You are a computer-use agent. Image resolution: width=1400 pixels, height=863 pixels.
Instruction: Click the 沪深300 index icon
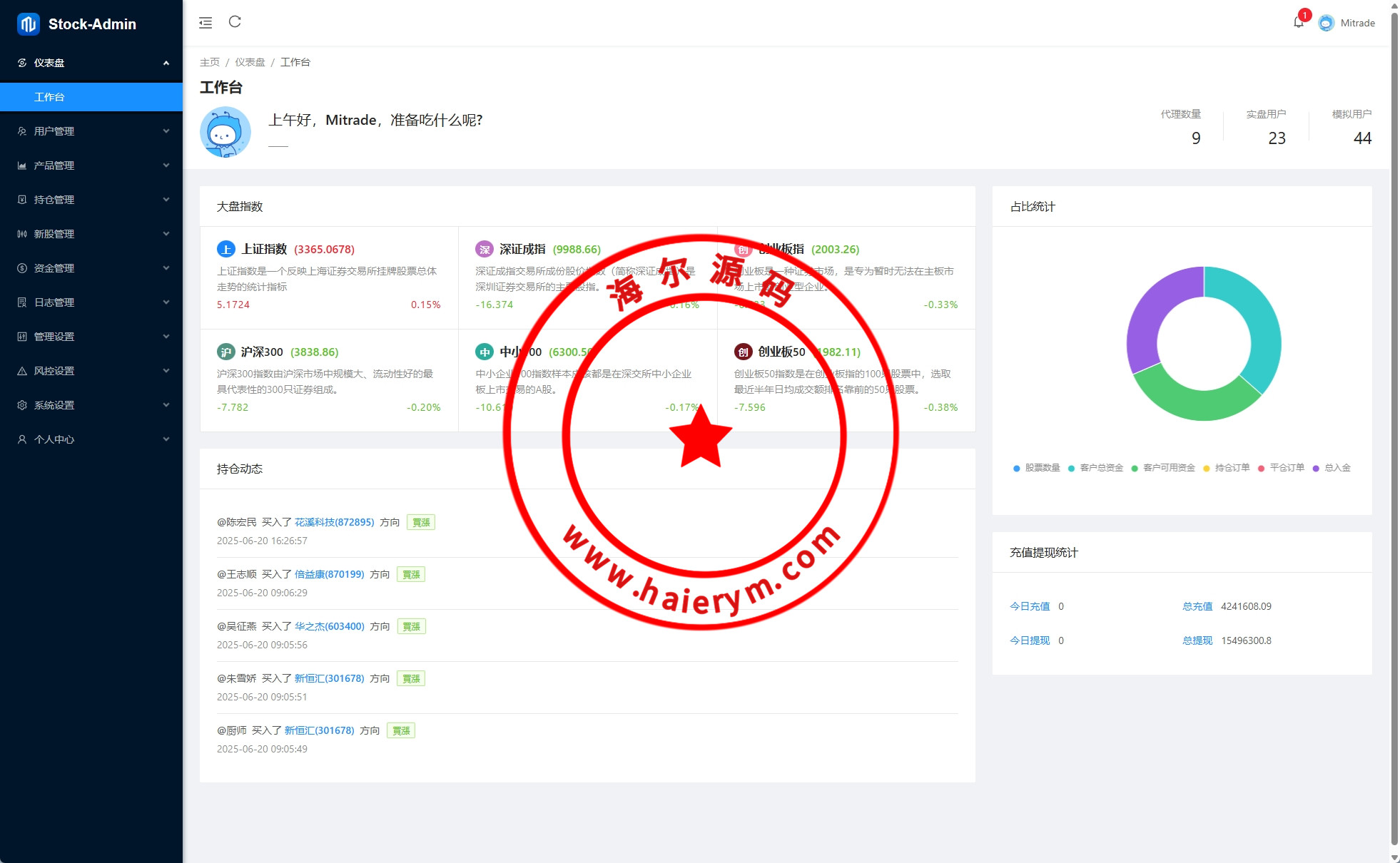click(x=225, y=352)
